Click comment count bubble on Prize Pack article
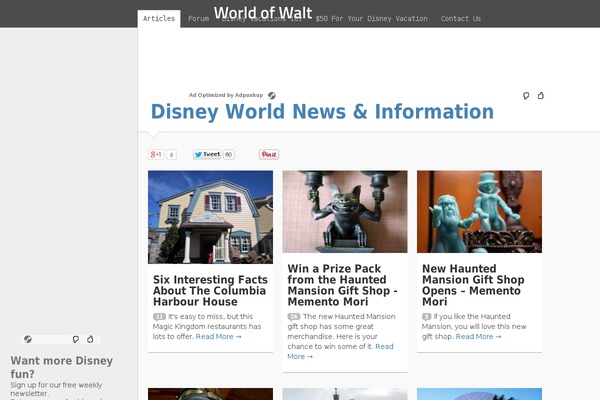 pos(294,317)
